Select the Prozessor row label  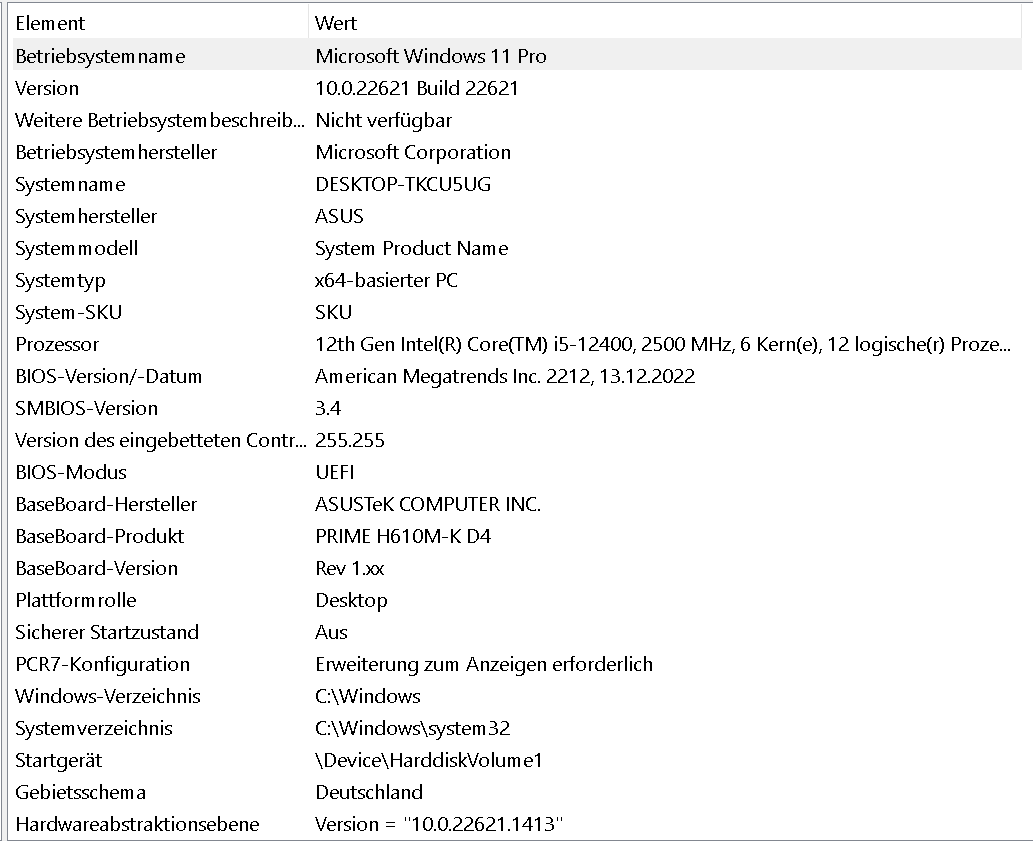pos(57,344)
